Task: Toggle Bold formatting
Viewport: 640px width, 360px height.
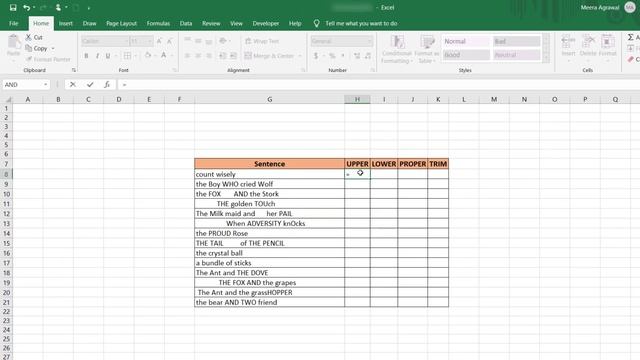Action: pyautogui.click(x=86, y=56)
